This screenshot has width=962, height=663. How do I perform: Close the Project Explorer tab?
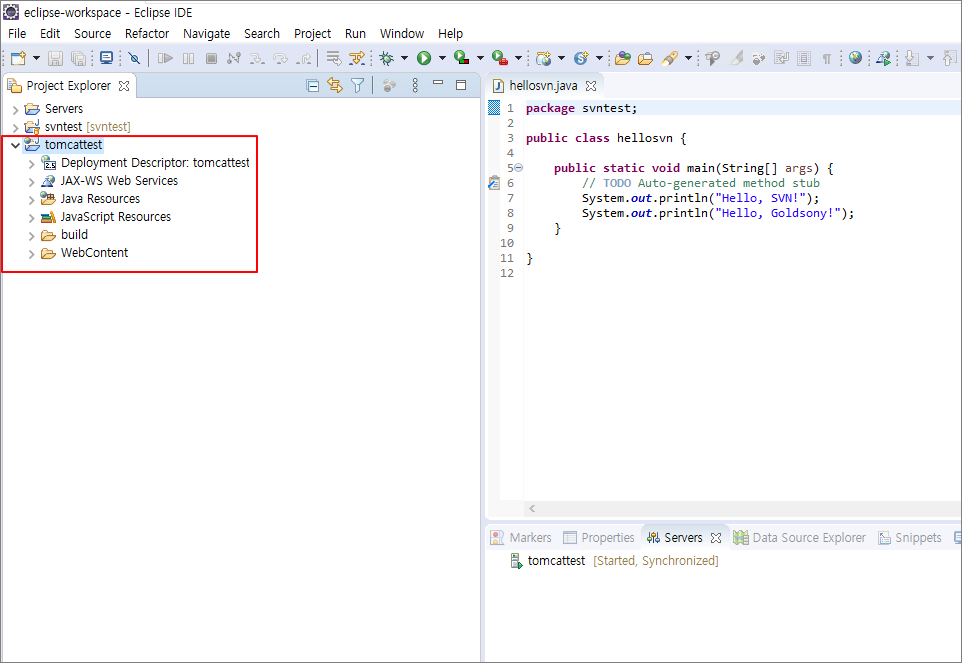click(124, 86)
